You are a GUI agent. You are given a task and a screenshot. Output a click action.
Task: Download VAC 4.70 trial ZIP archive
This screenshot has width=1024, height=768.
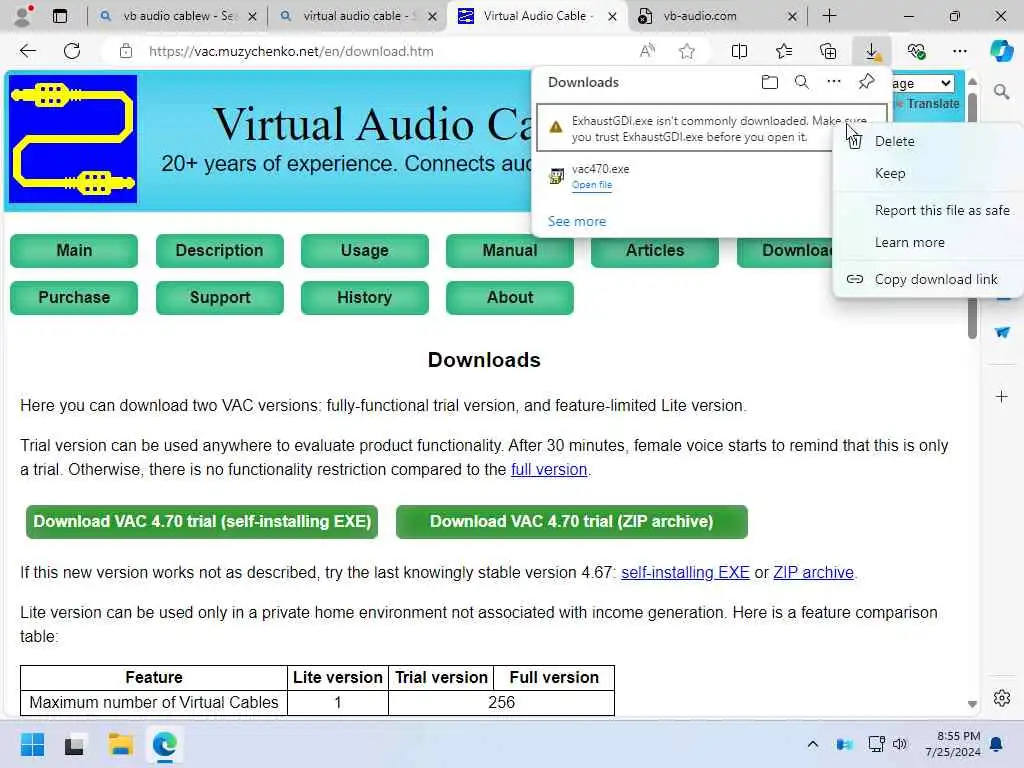coord(571,521)
